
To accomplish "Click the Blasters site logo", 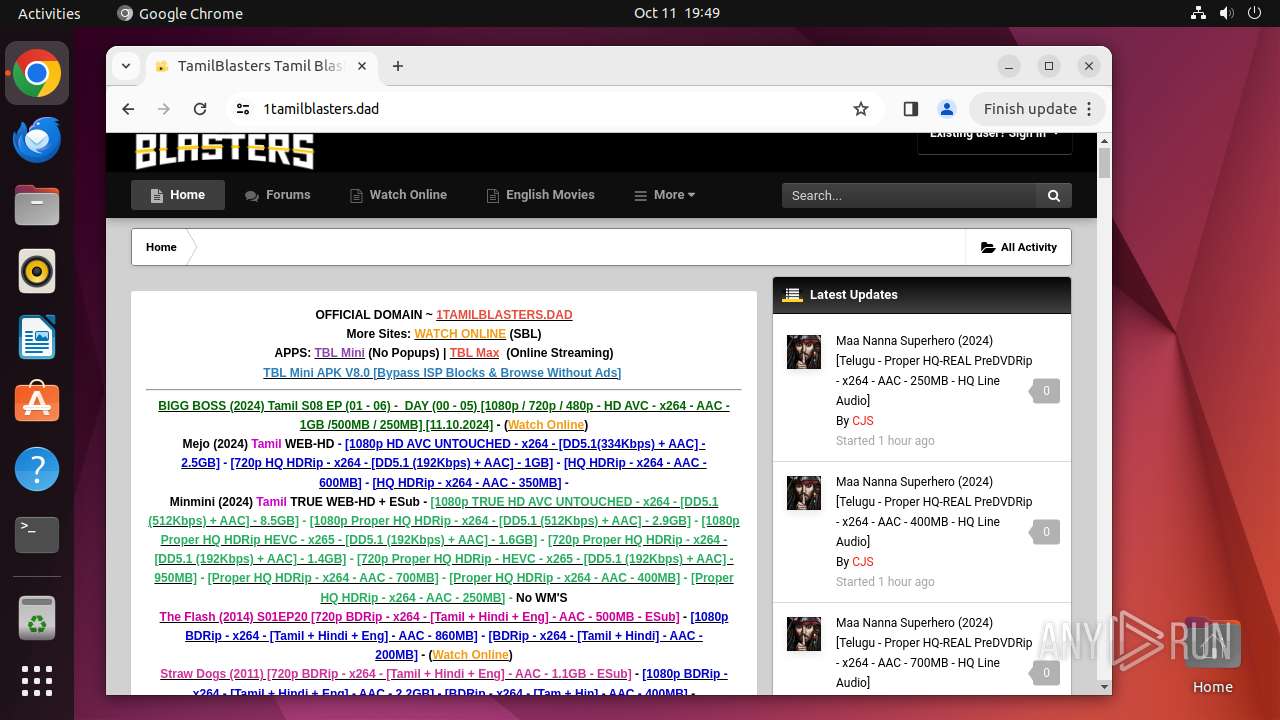I will 225,150.
